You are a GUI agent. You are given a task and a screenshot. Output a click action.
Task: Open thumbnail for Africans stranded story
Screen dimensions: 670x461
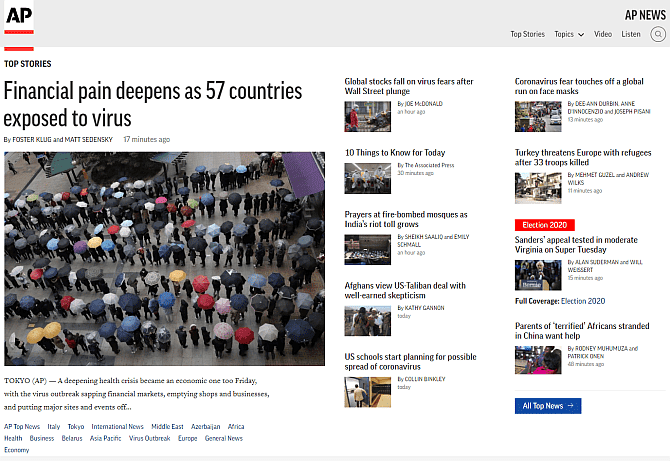[x=538, y=360]
